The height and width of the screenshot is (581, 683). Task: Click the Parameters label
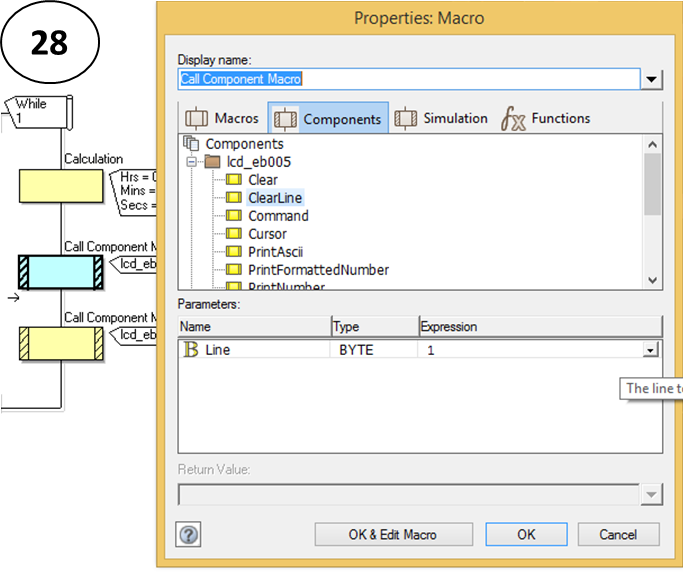click(209, 304)
